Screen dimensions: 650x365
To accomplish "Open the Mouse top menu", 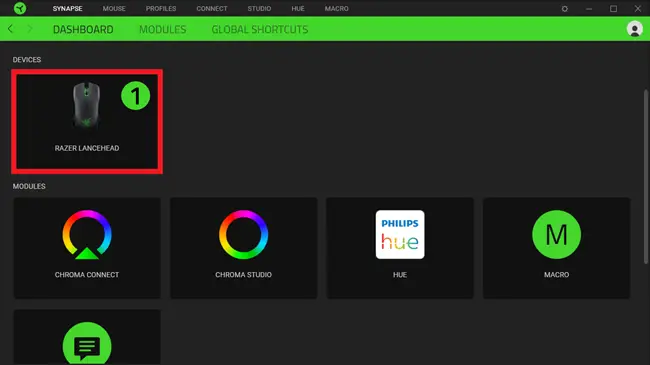I will point(114,9).
